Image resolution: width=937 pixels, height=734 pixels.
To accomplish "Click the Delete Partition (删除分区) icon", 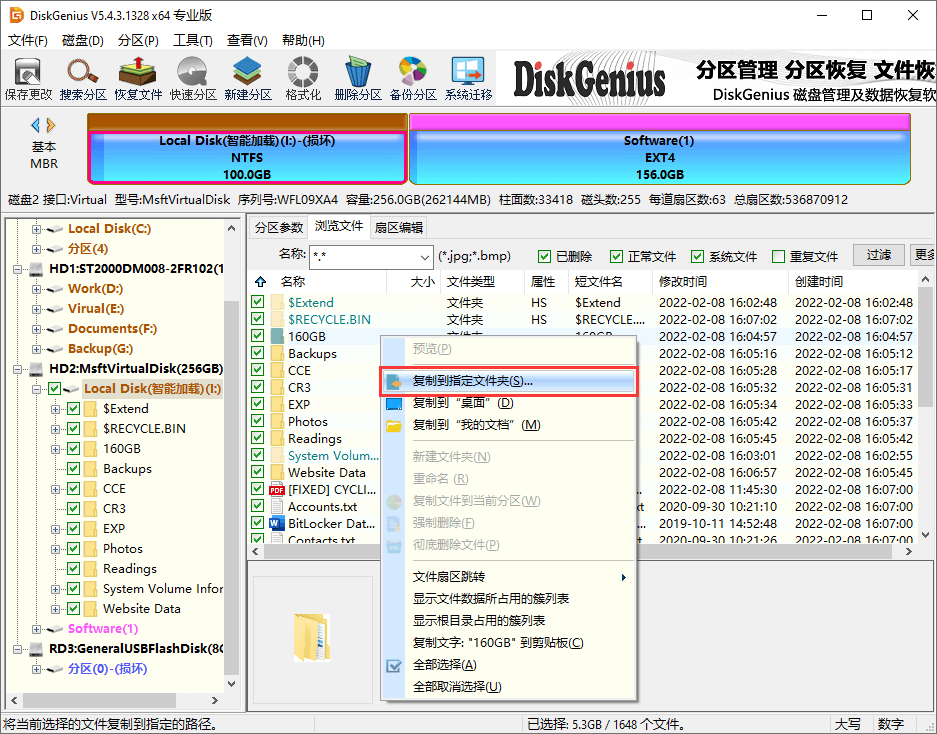I will (358, 79).
